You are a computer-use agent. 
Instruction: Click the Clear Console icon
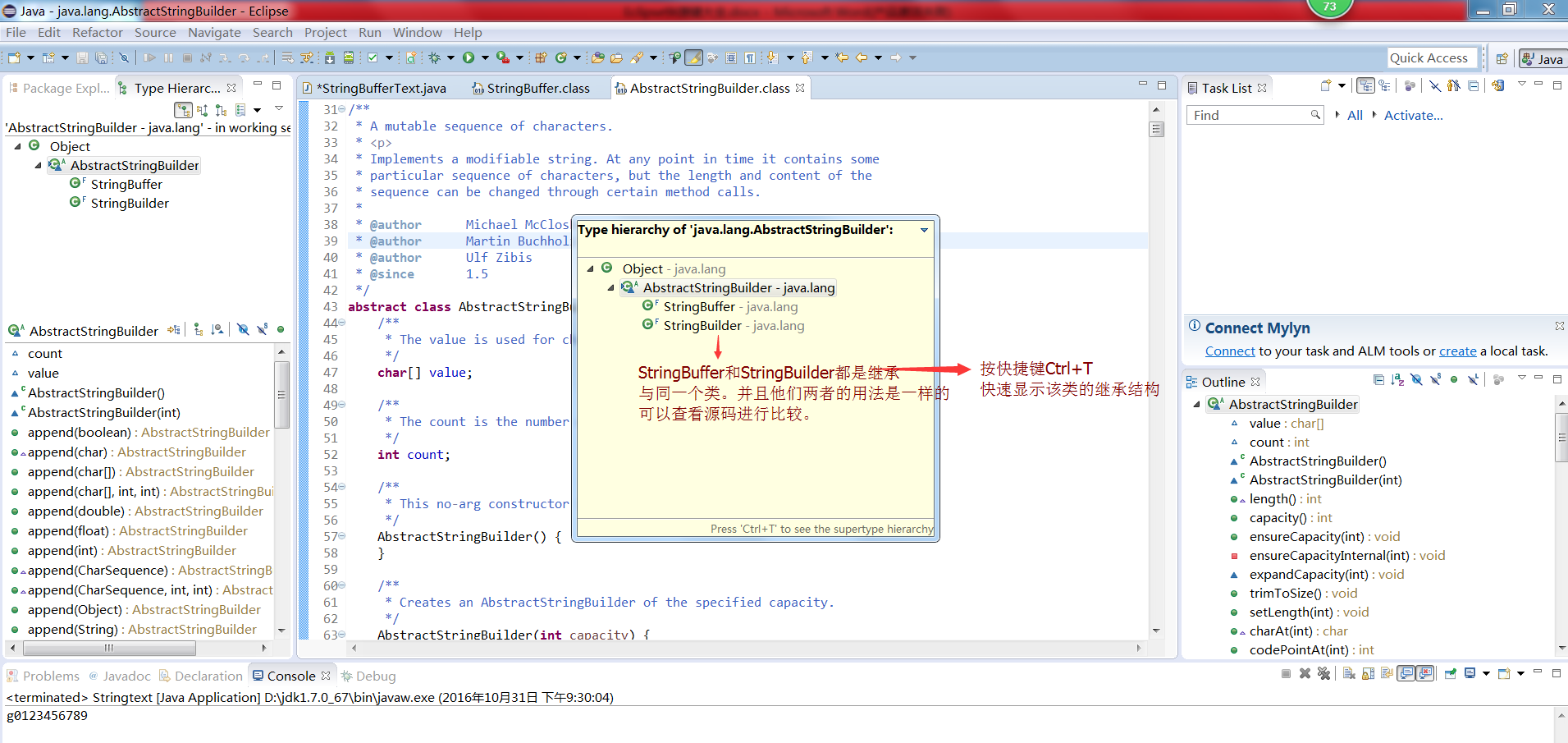(x=1349, y=674)
